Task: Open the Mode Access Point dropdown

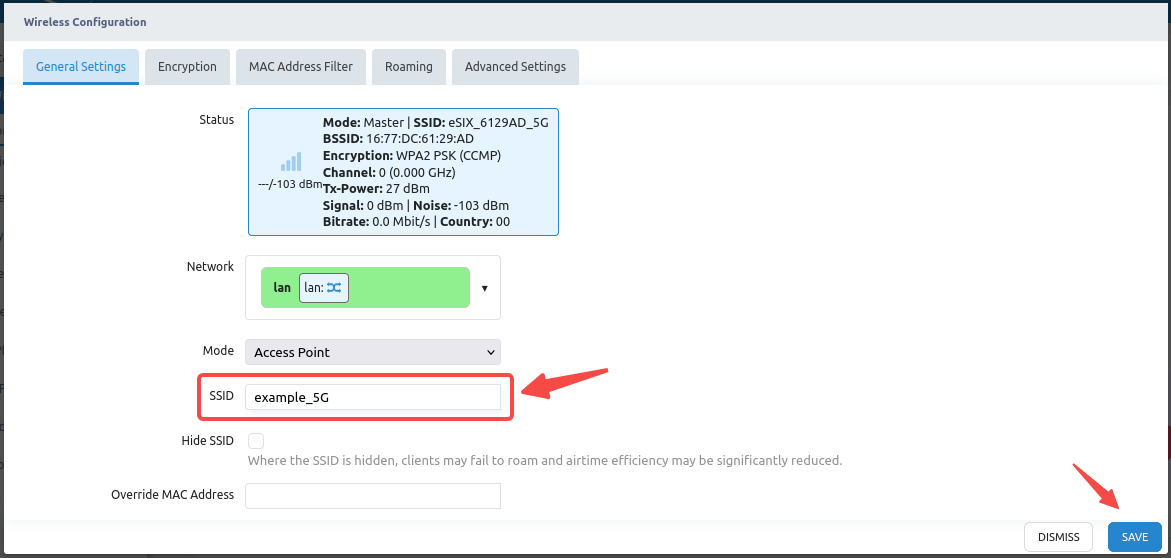Action: coord(372,352)
